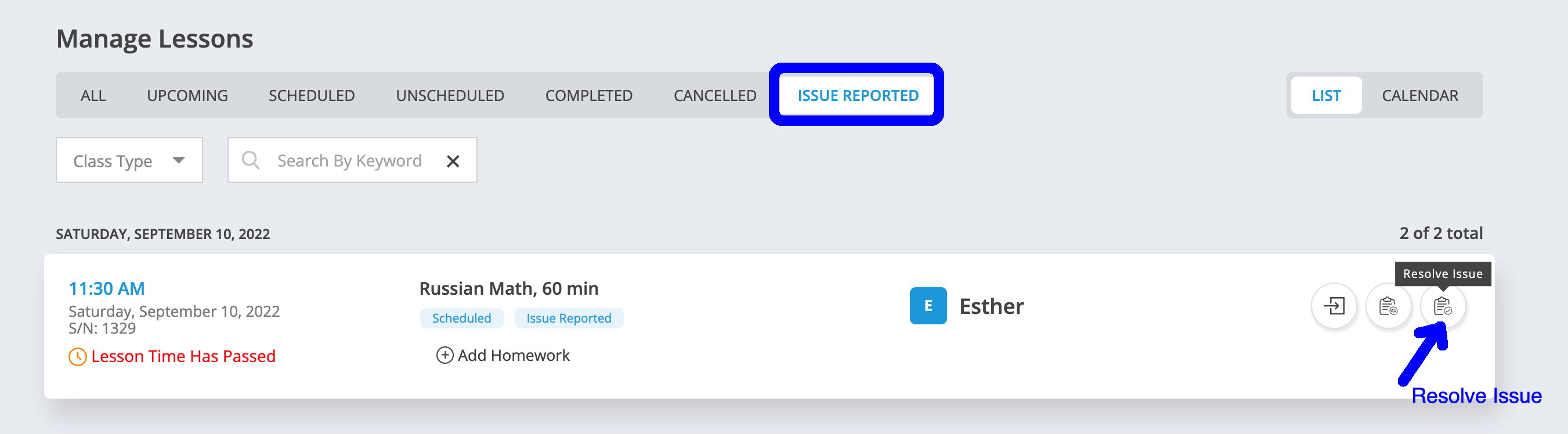Click Esther's blue E avatar
1568x434 pixels.
(928, 306)
